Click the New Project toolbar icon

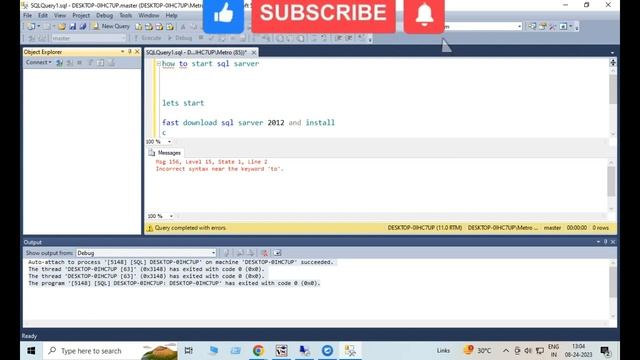[31, 27]
